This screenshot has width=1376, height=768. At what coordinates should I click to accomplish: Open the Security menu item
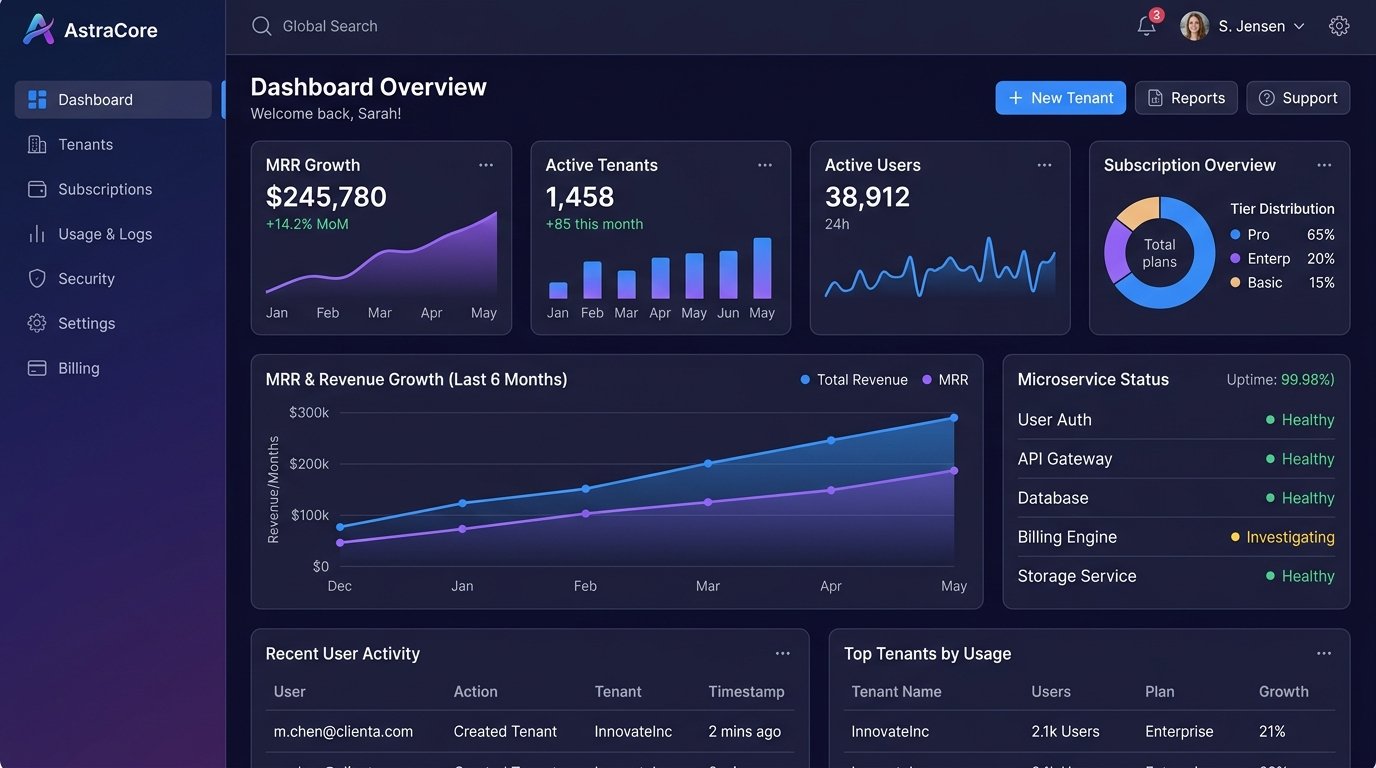coord(113,279)
